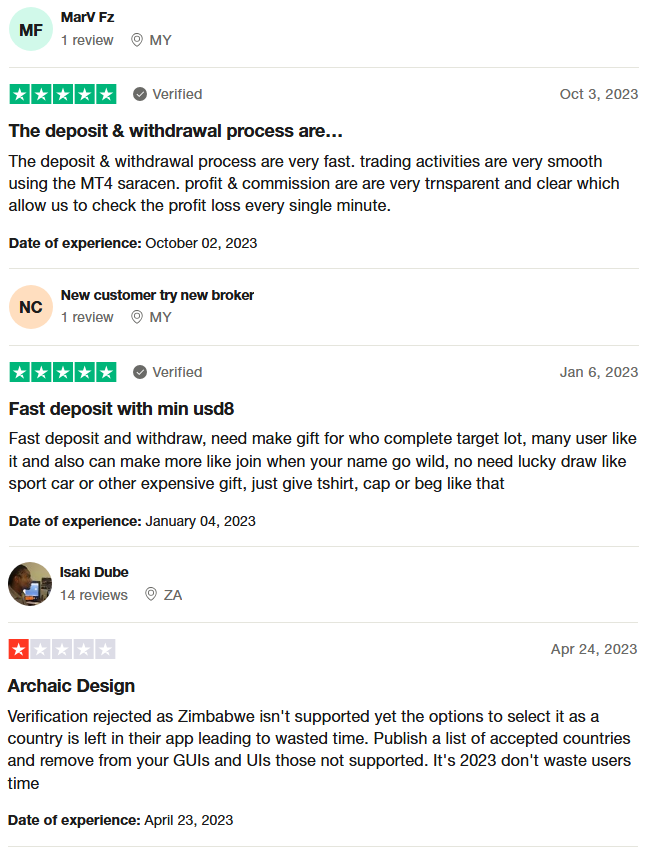Open review titled 'Fast deposit with min usd8'
Screen dimensions: 648x859
click(x=122, y=409)
